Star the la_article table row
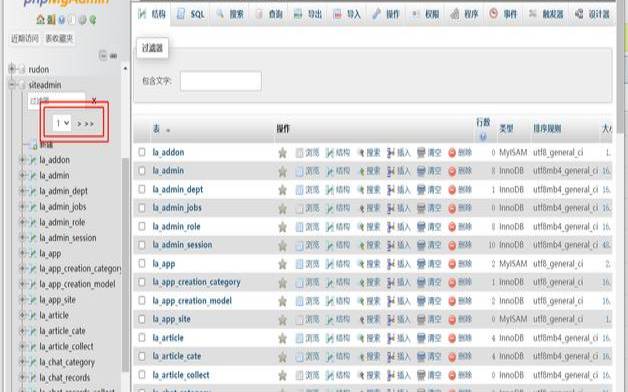Screen dimensions: 628x392 click(x=282, y=338)
